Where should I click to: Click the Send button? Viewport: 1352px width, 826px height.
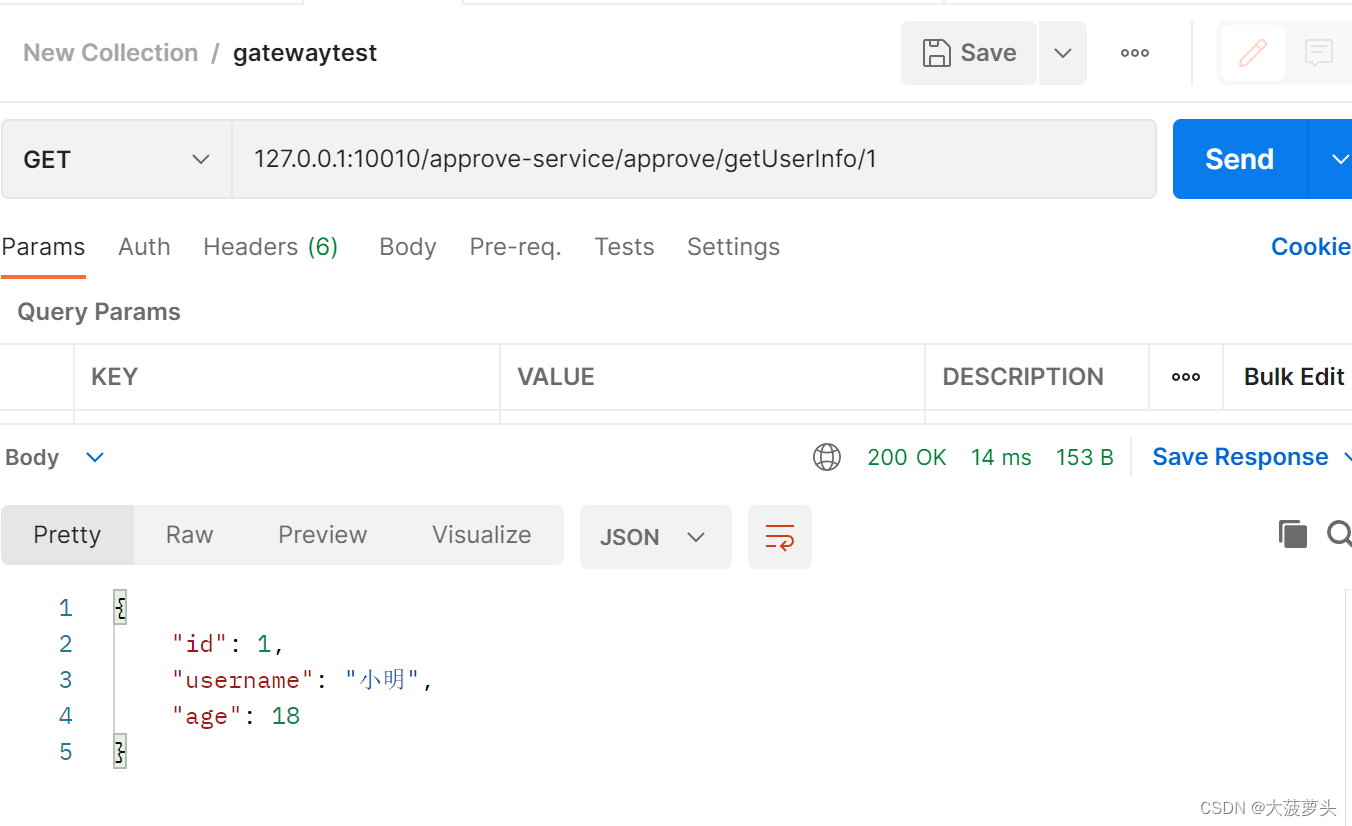[x=1239, y=159]
